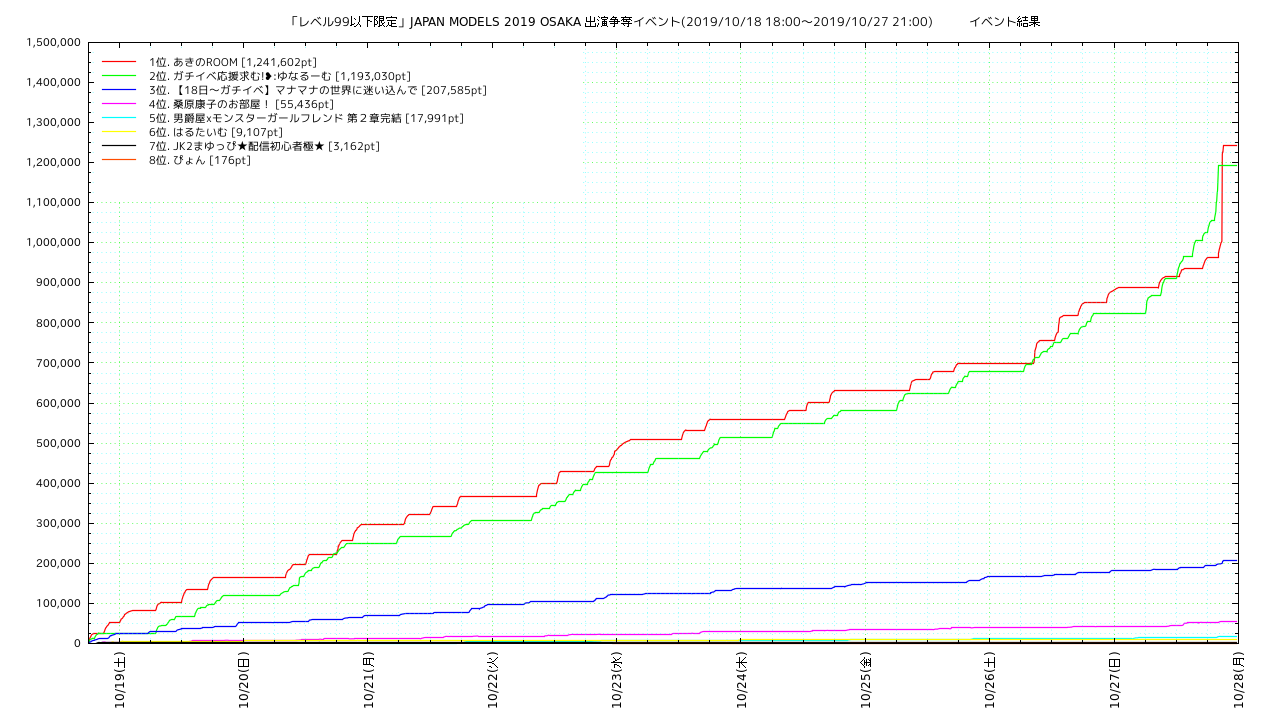Click the 10/19(土) date label on x-axis
This screenshot has height=720, width=1280.
tap(120, 681)
